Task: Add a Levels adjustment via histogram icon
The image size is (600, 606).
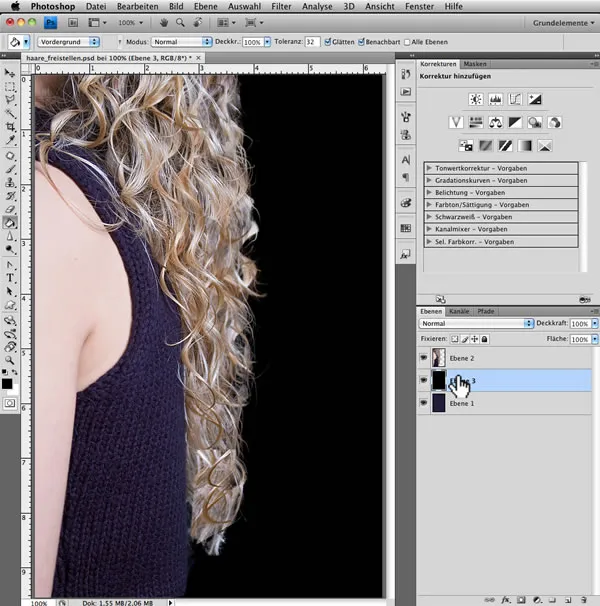Action: click(x=494, y=100)
